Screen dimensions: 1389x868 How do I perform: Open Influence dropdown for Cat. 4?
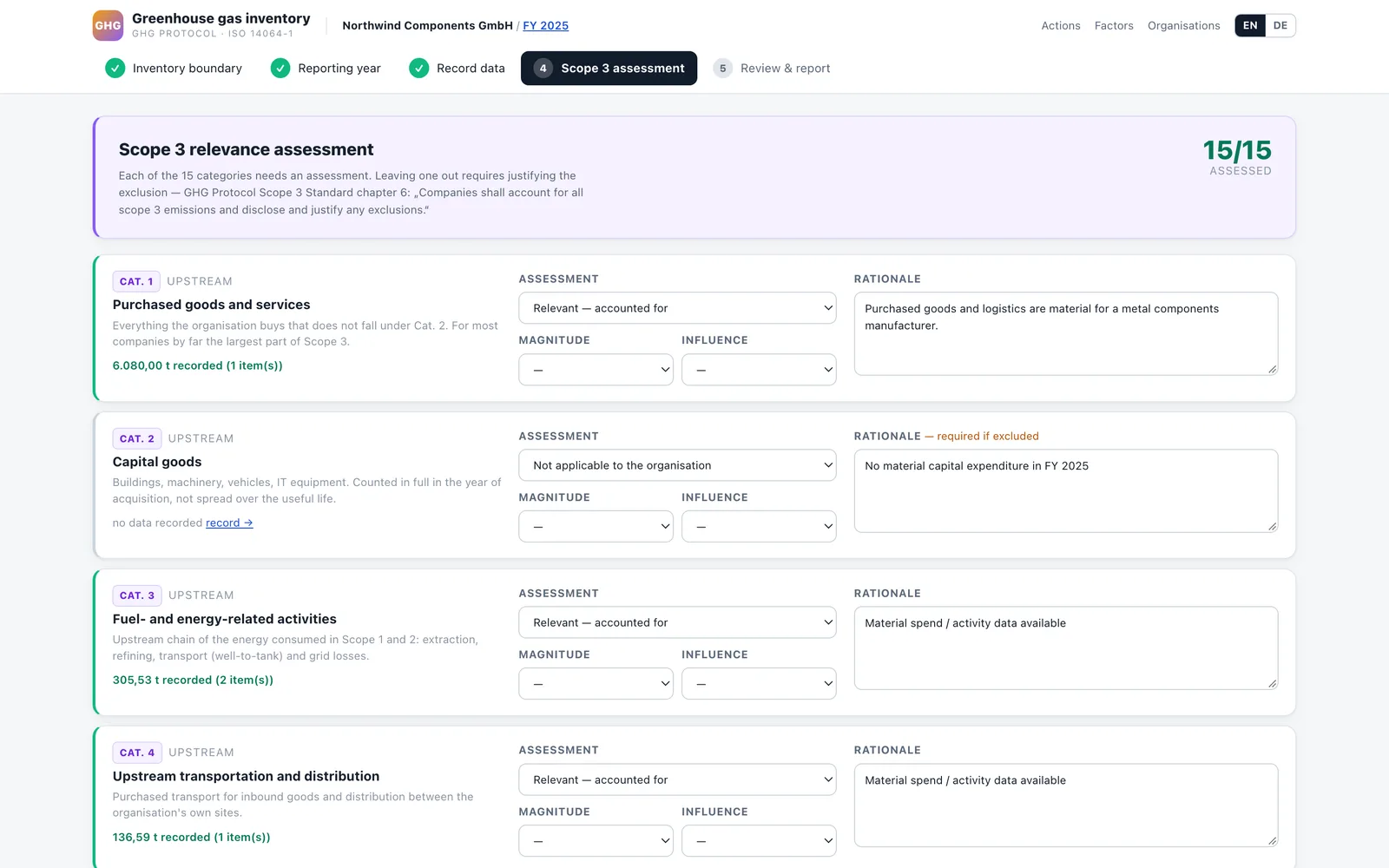(x=759, y=841)
